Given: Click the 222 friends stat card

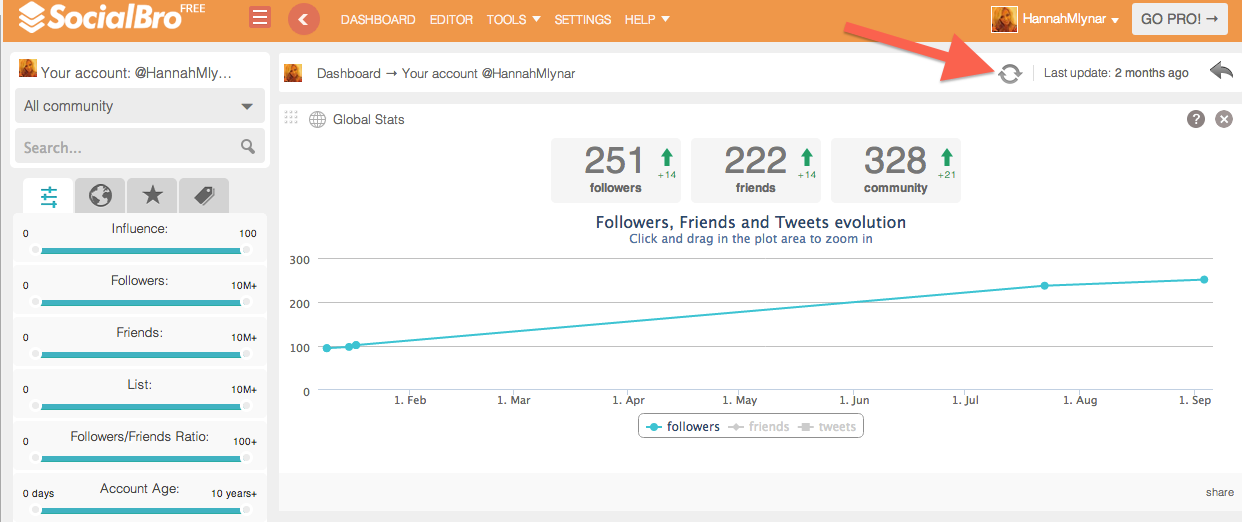Looking at the screenshot, I should pyautogui.click(x=756, y=170).
